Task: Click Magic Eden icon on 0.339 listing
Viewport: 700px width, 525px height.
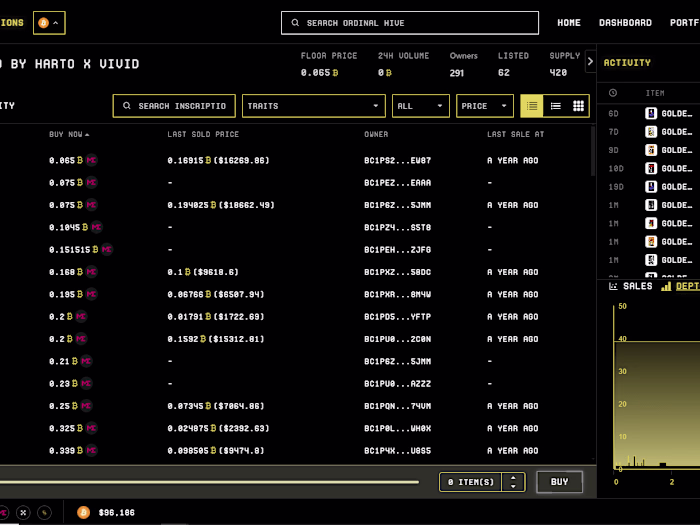Action: coord(92,450)
